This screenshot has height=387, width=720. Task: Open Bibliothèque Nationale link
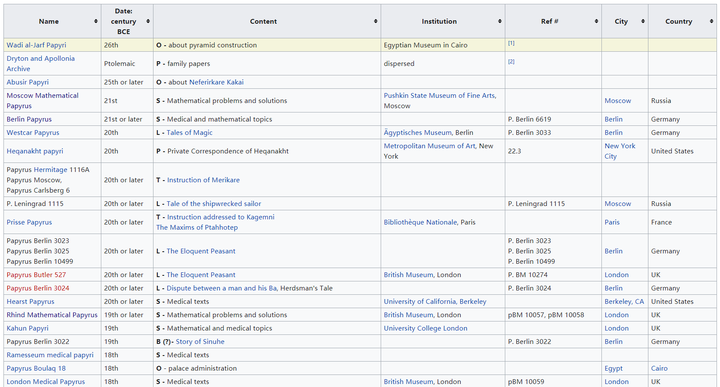pyautogui.click(x=420, y=222)
